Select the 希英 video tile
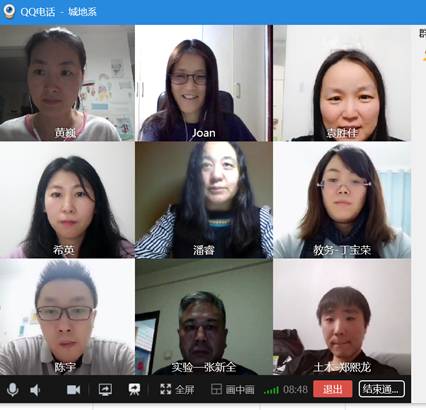Viewport: 426px width, 410px height. click(67, 200)
